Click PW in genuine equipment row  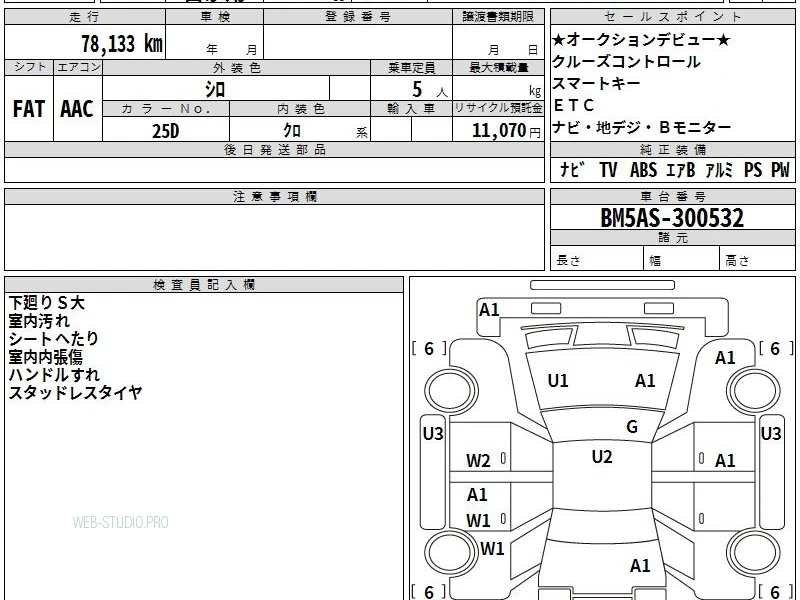[x=780, y=170]
